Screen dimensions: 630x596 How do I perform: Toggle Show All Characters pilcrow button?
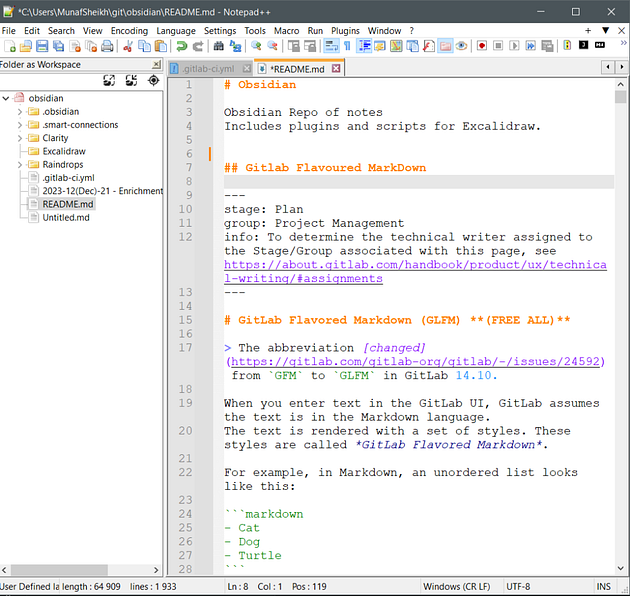[348, 46]
